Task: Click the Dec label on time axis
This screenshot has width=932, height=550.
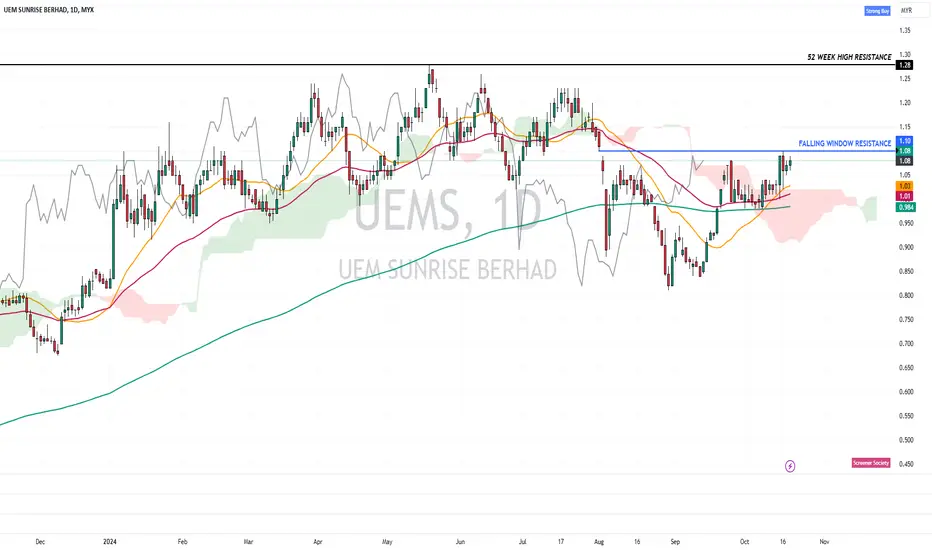Action: [40, 542]
